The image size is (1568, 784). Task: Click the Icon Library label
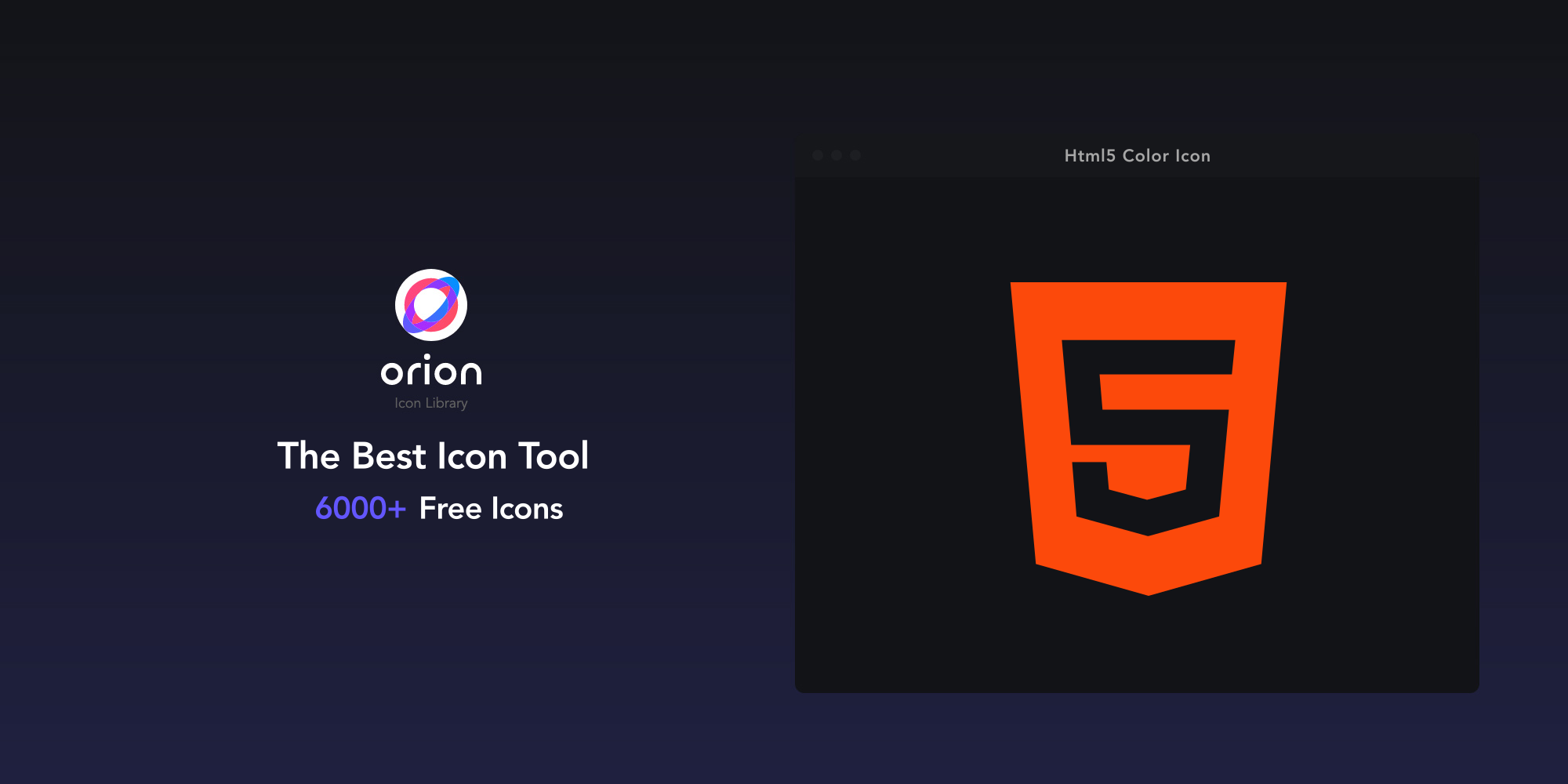point(431,402)
